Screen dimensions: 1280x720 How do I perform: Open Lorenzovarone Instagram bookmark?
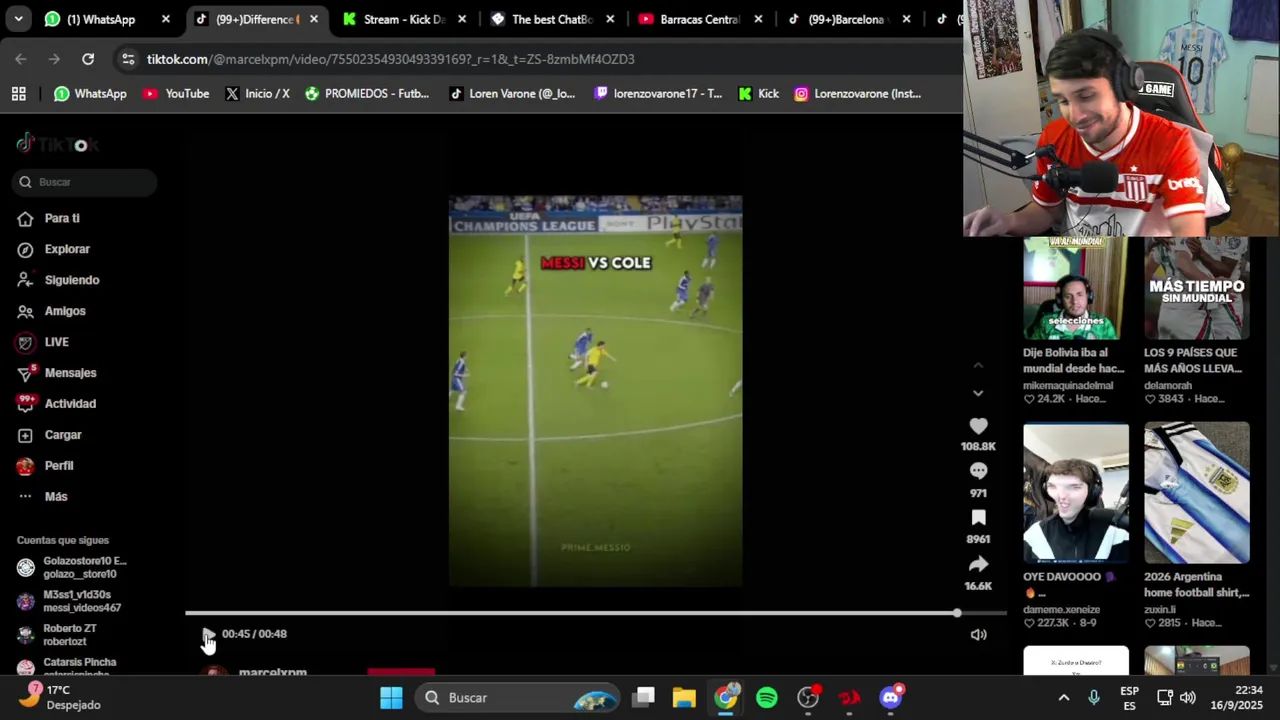pyautogui.click(x=857, y=94)
